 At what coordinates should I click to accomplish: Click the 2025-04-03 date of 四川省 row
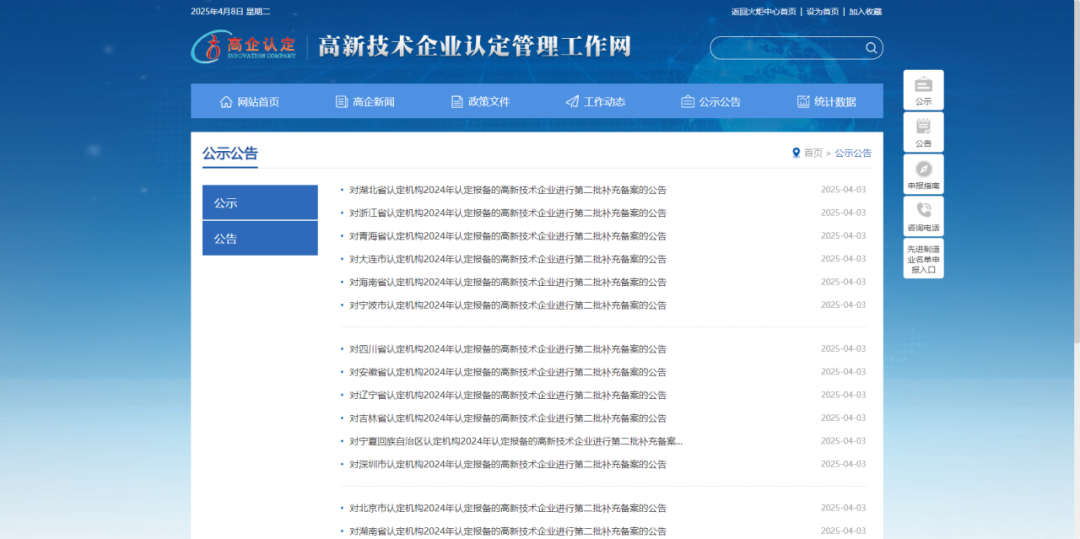[x=843, y=349]
